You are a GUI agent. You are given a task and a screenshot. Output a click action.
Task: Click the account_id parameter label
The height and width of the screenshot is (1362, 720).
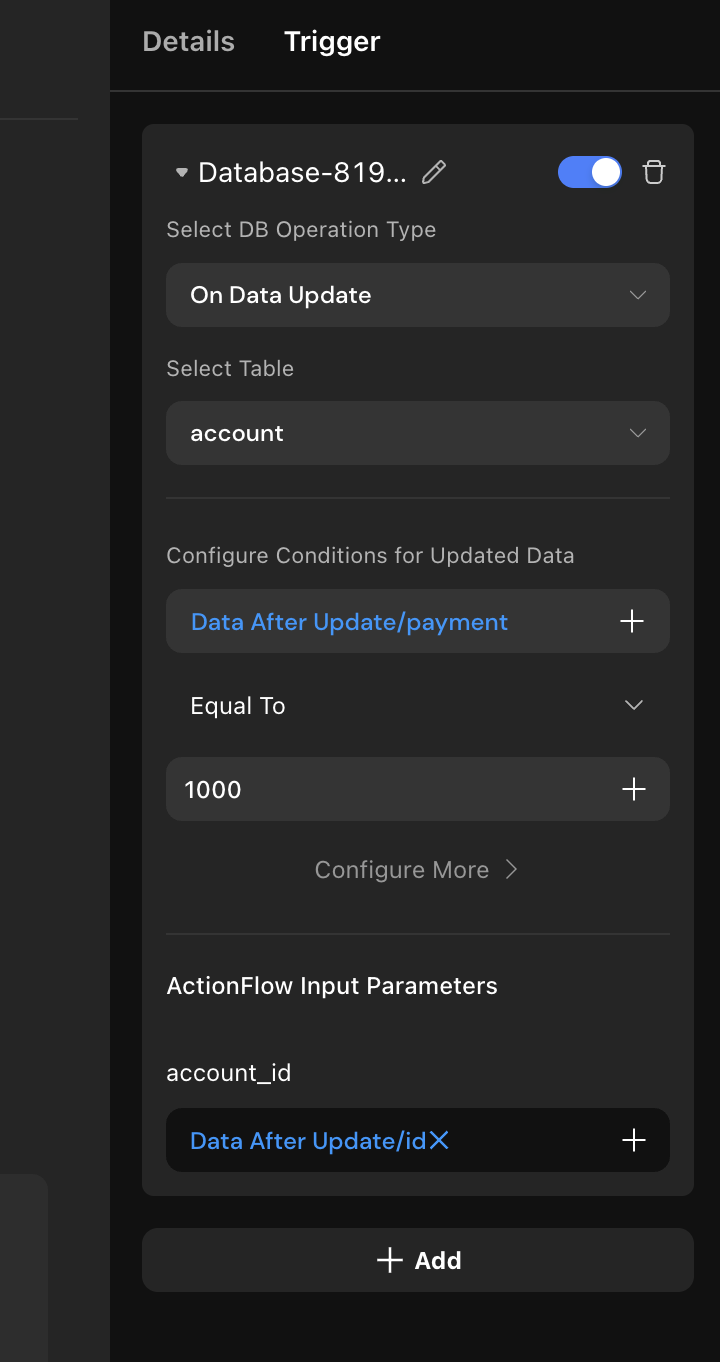point(229,1073)
